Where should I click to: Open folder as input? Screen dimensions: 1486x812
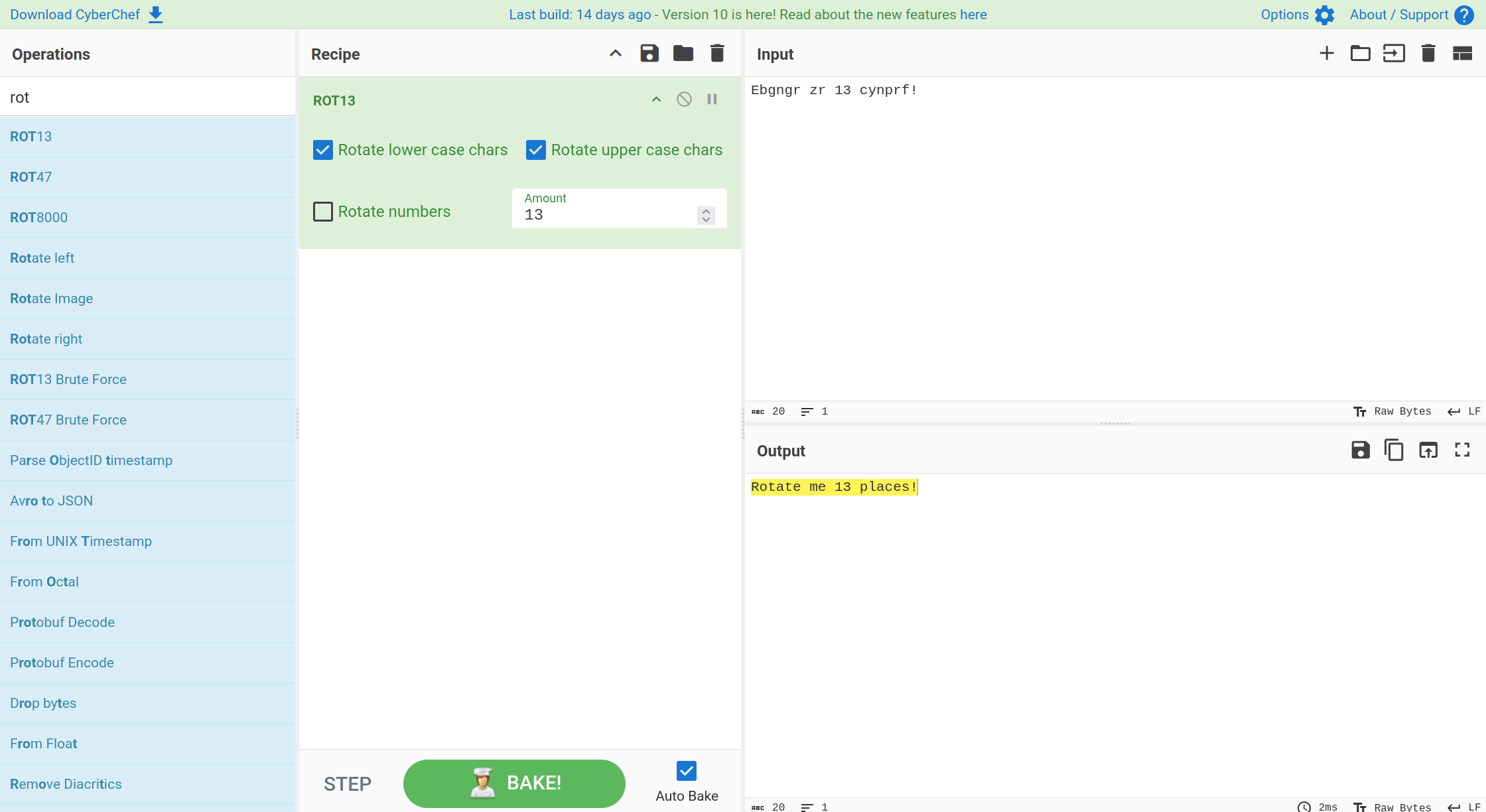coord(1361,53)
